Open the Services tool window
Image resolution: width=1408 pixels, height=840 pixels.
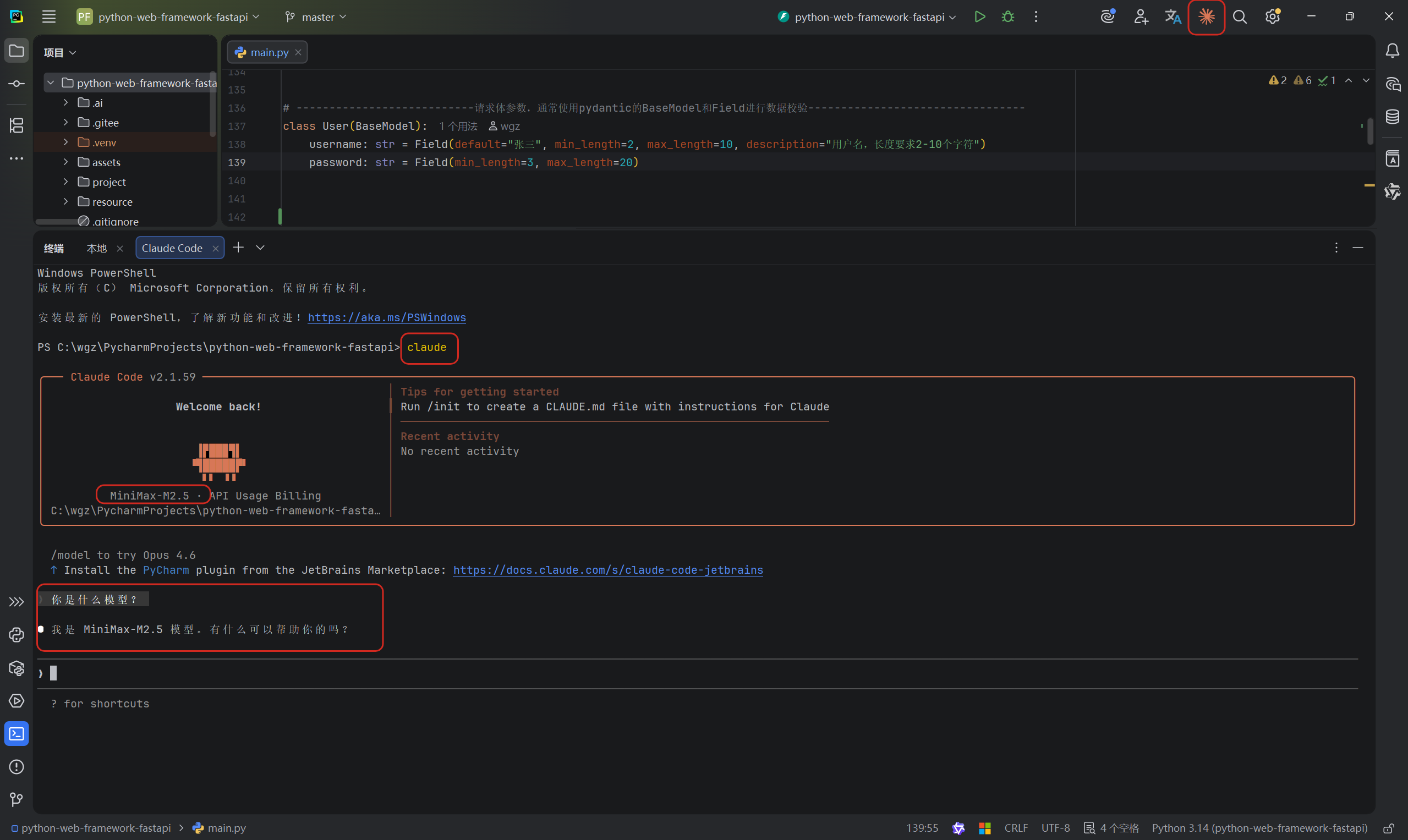click(x=17, y=701)
